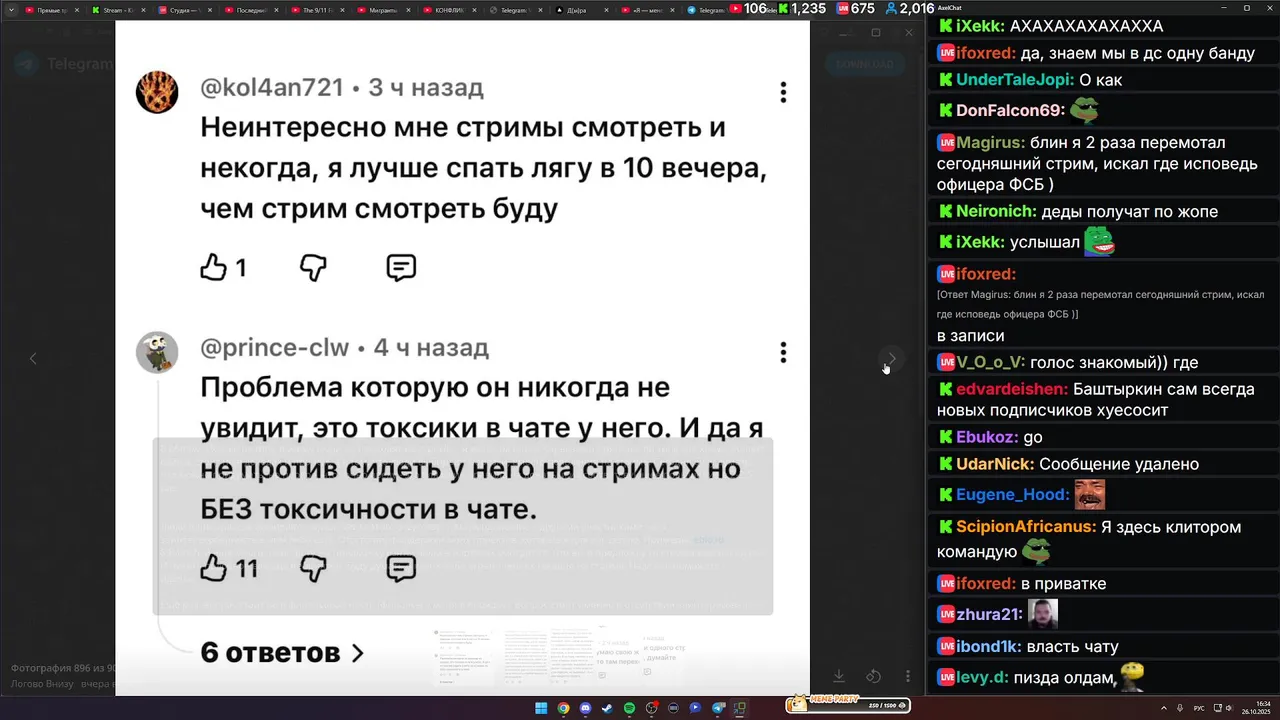The width and height of the screenshot is (1280, 720).
Task: Download the photo in Telegram viewer
Action: tap(839, 677)
